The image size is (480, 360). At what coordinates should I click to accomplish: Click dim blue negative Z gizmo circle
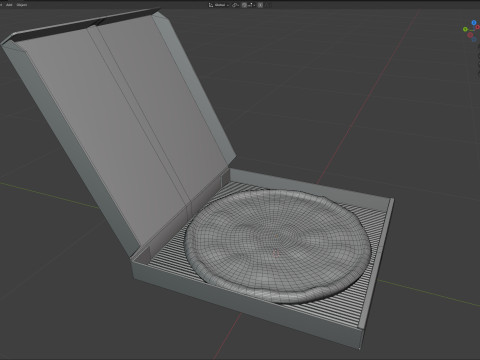[474, 39]
